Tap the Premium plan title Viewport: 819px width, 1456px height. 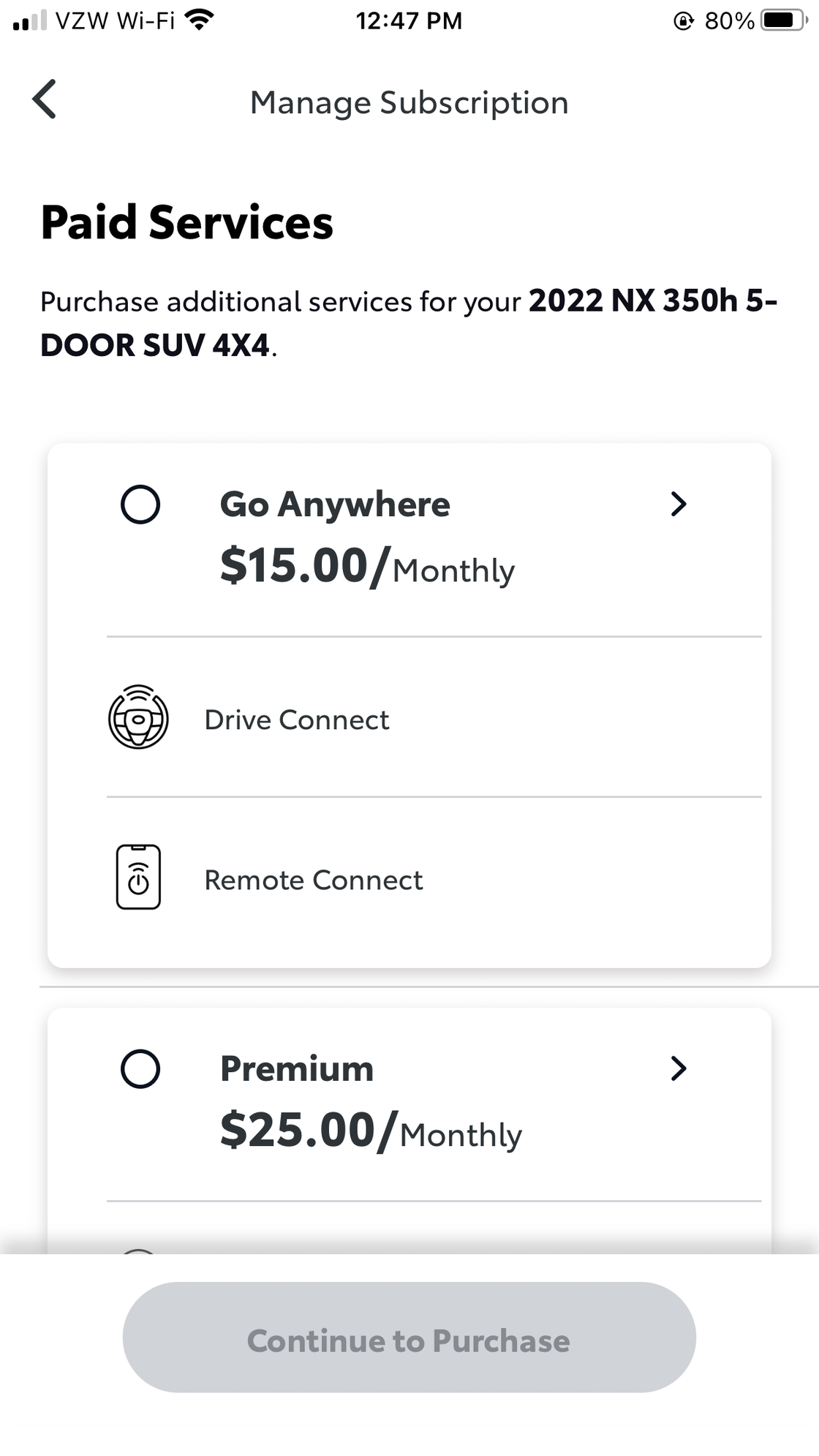(297, 1068)
